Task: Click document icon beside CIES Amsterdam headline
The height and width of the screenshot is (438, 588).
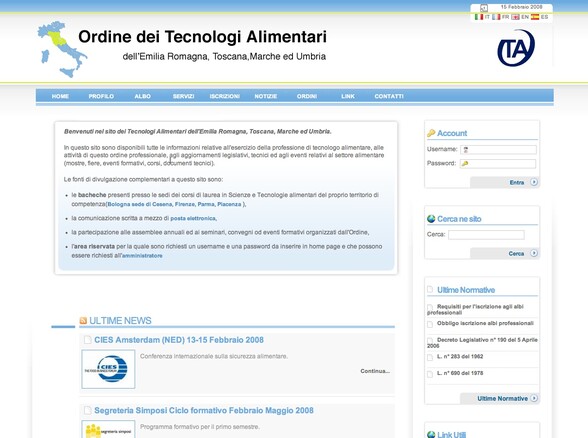Action: tap(88, 340)
